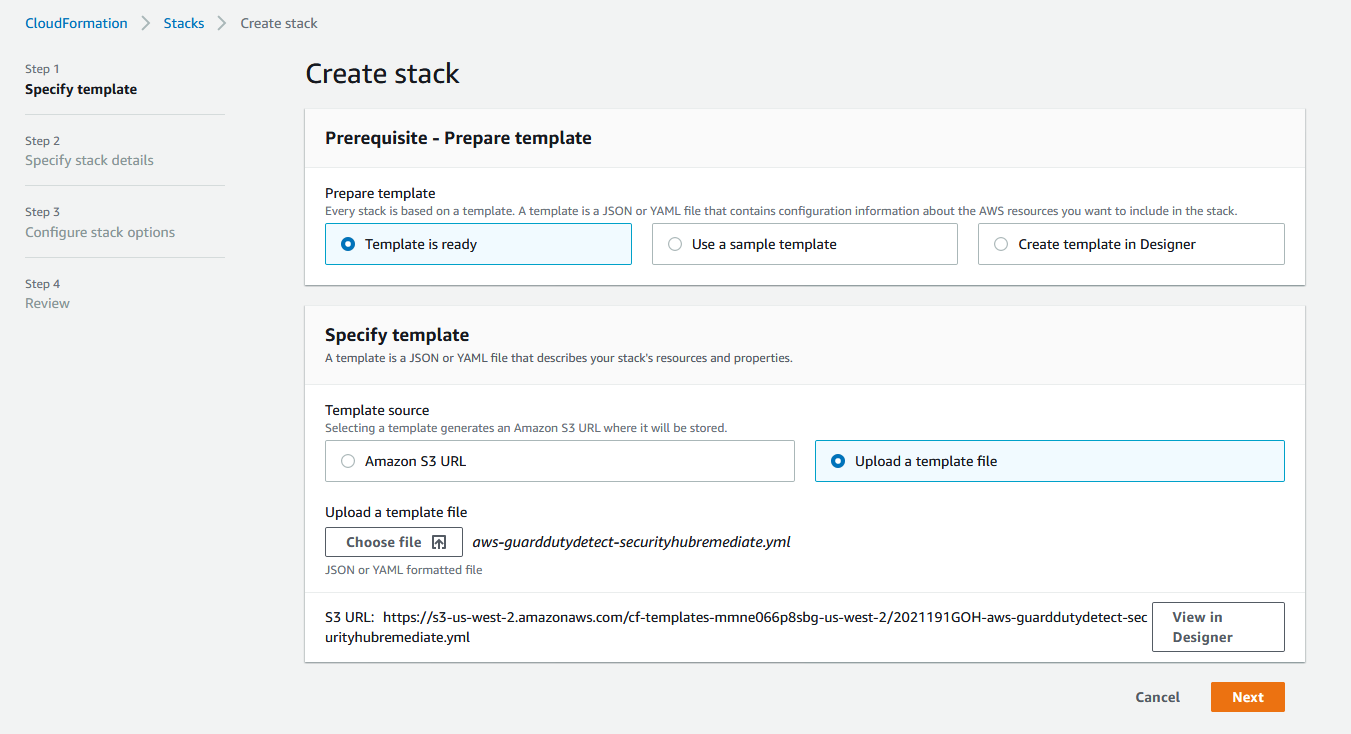Click Step 3 Configure stack options
1351x734 pixels.
(x=100, y=222)
